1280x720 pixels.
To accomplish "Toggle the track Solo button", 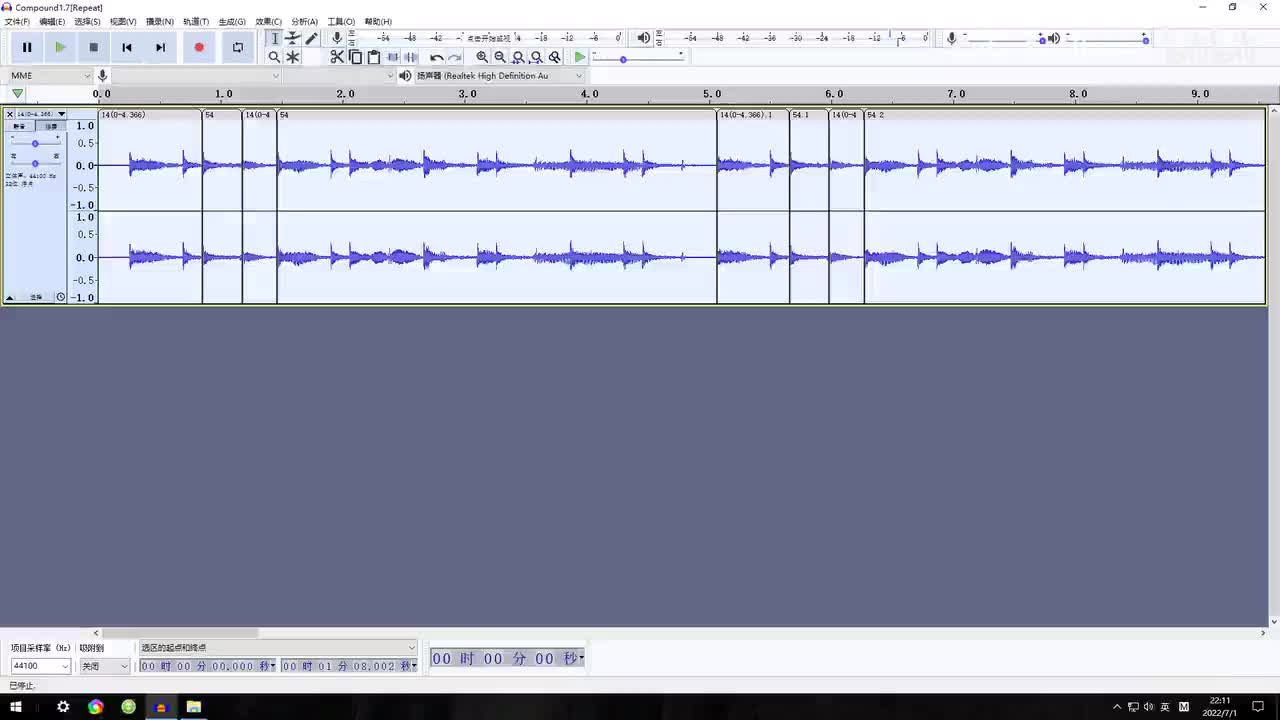I will point(49,126).
